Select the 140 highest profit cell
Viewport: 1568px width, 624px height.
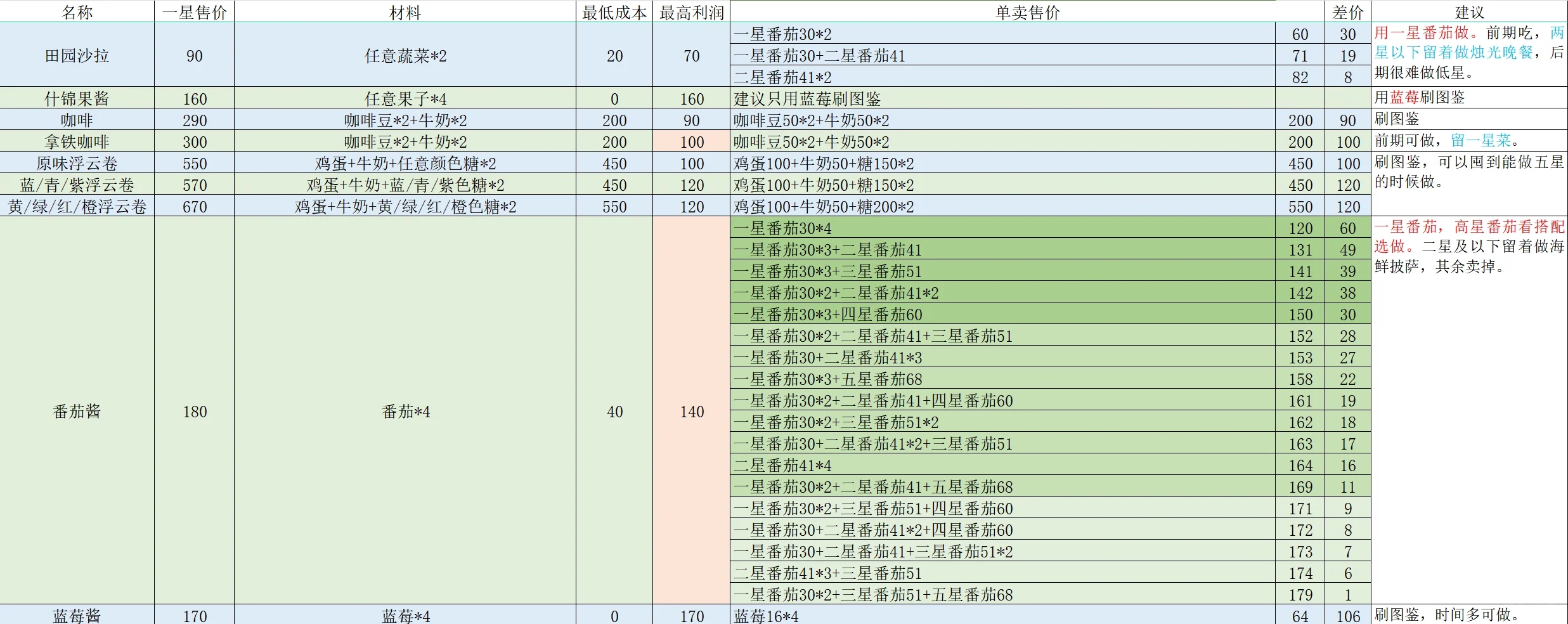pos(691,411)
